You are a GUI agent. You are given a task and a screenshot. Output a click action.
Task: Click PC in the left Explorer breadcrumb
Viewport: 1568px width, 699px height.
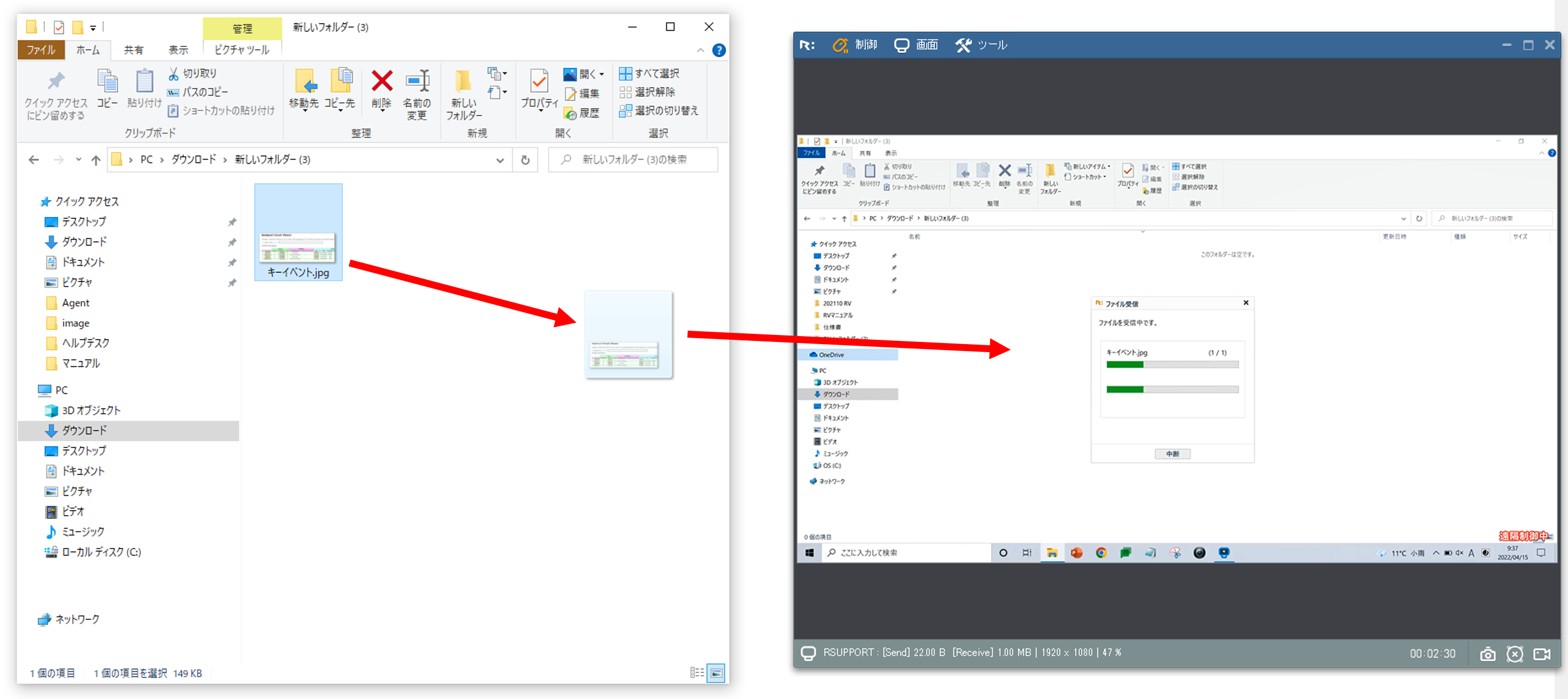(x=147, y=160)
